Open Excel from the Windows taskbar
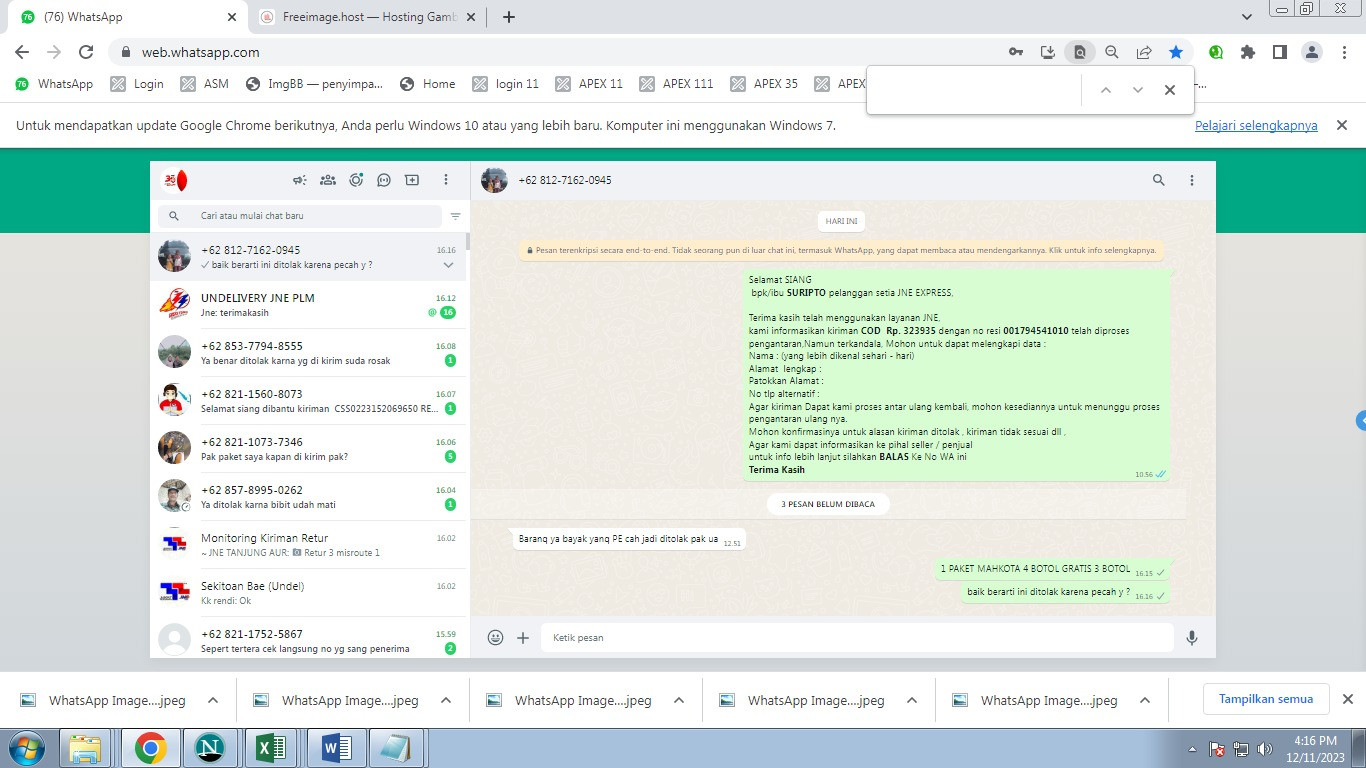Image resolution: width=1366 pixels, height=768 pixels. pos(272,748)
